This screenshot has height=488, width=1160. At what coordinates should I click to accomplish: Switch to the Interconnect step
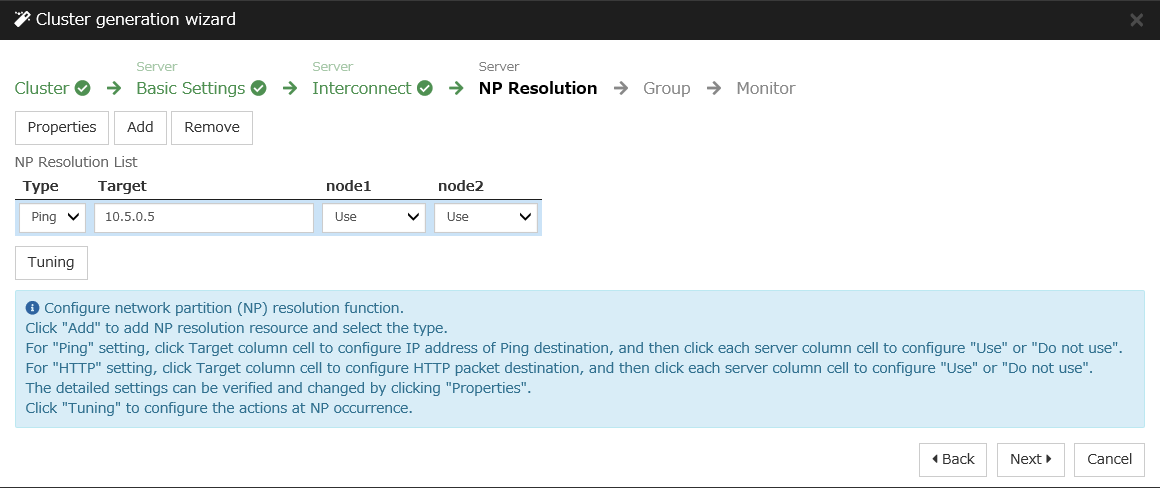point(361,88)
